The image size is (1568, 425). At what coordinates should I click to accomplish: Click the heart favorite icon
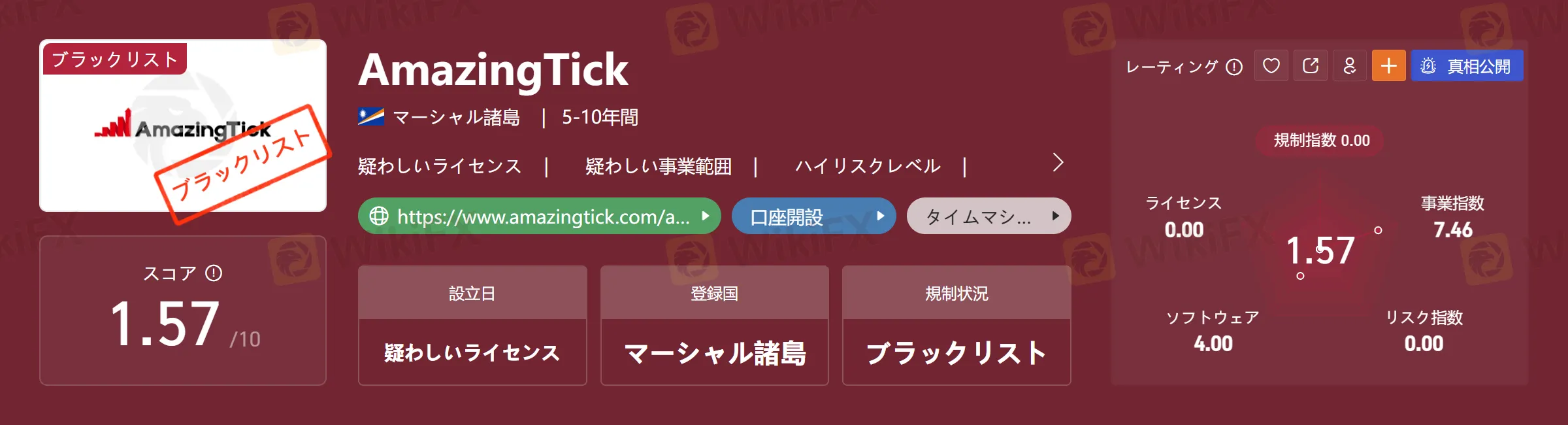pos(1271,66)
